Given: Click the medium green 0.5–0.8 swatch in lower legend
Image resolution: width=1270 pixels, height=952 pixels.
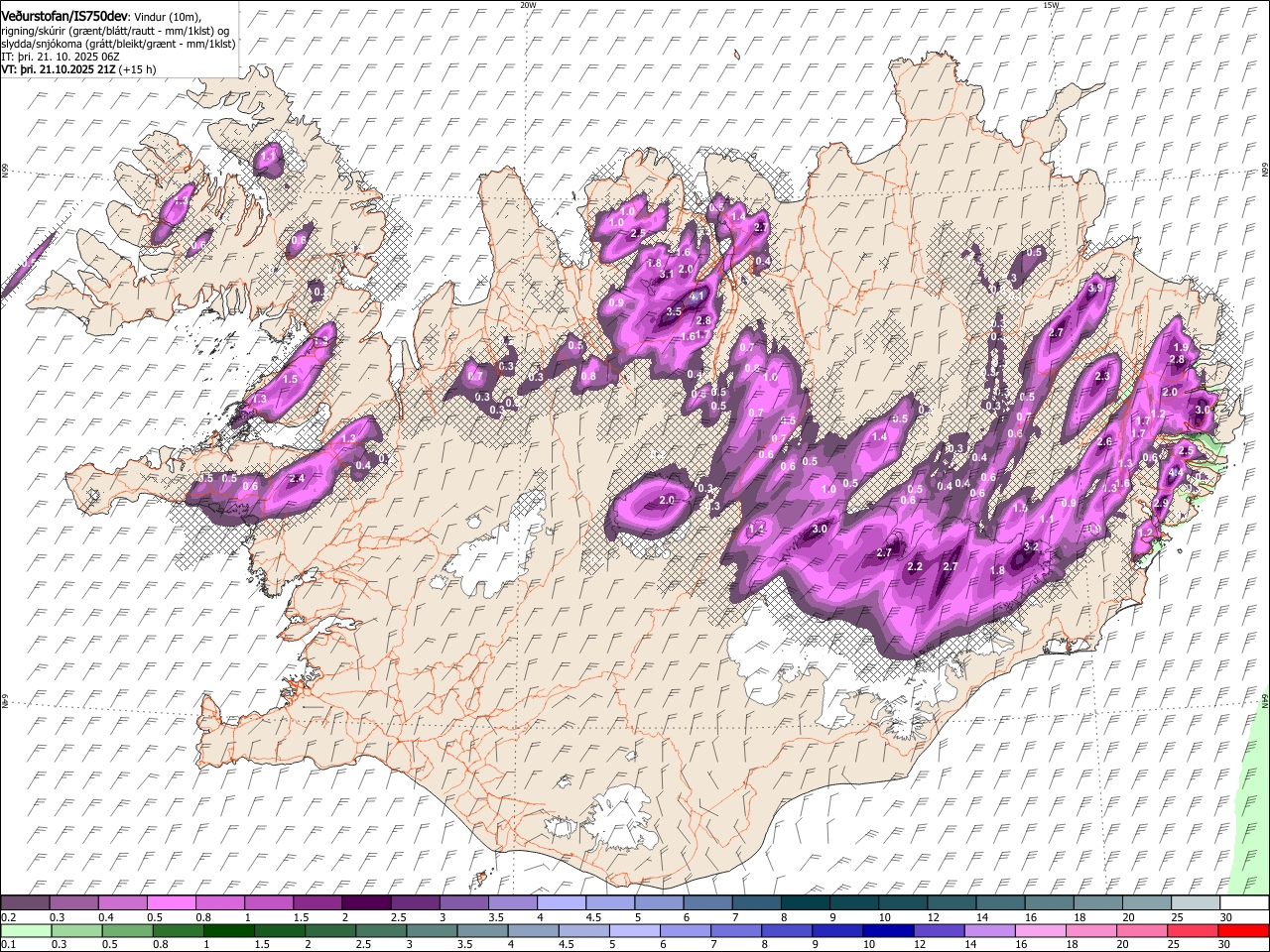Looking at the screenshot, I should [x=127, y=930].
